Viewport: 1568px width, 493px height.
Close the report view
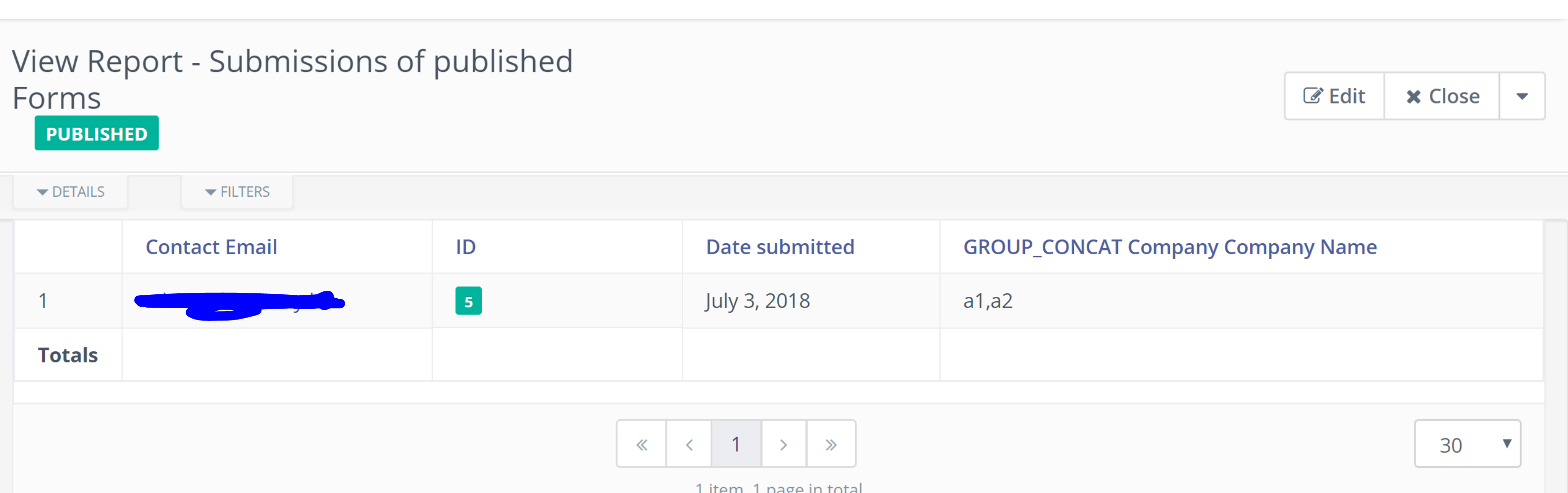[x=1441, y=96]
